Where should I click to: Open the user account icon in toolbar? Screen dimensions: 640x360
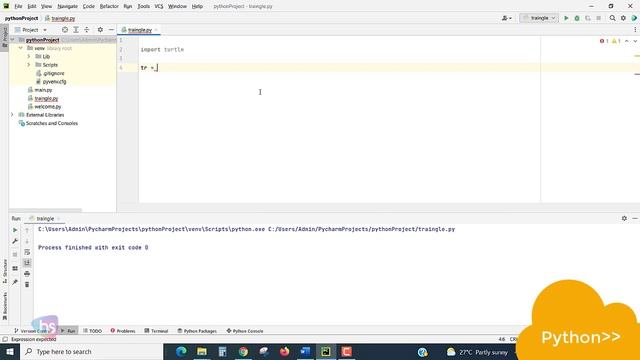(x=507, y=18)
